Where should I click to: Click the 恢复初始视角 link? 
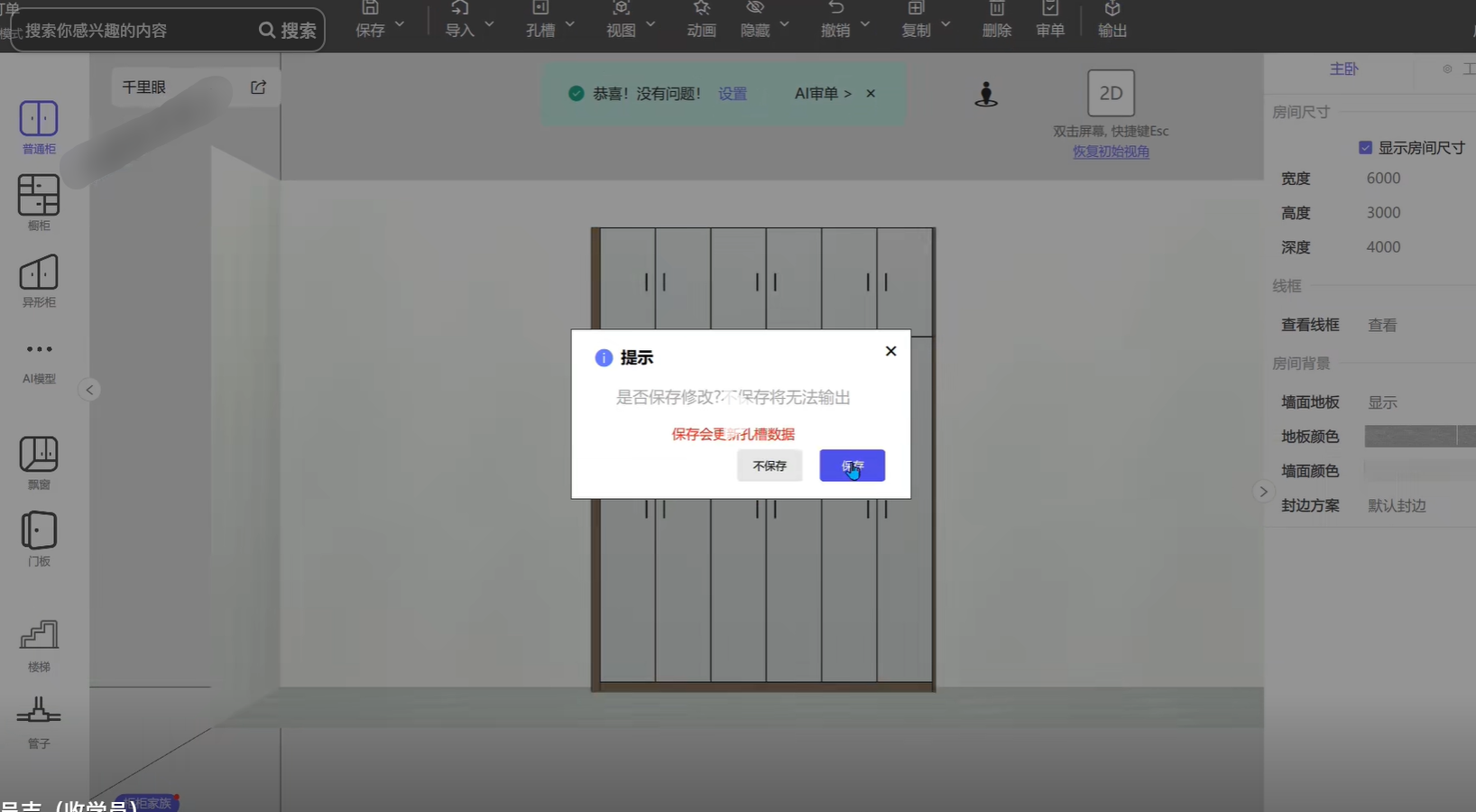click(1111, 152)
